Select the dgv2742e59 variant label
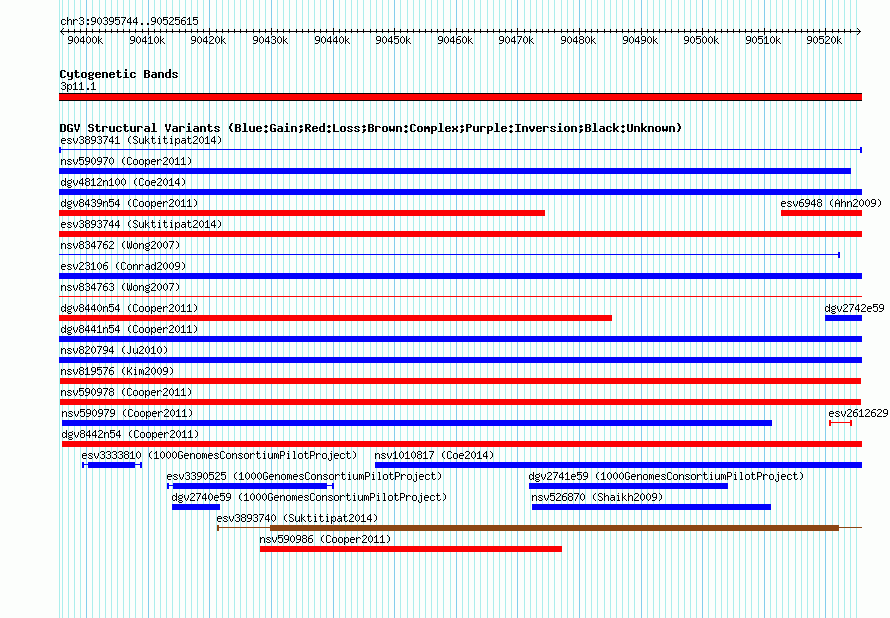This screenshot has height=618, width=890. coord(854,308)
